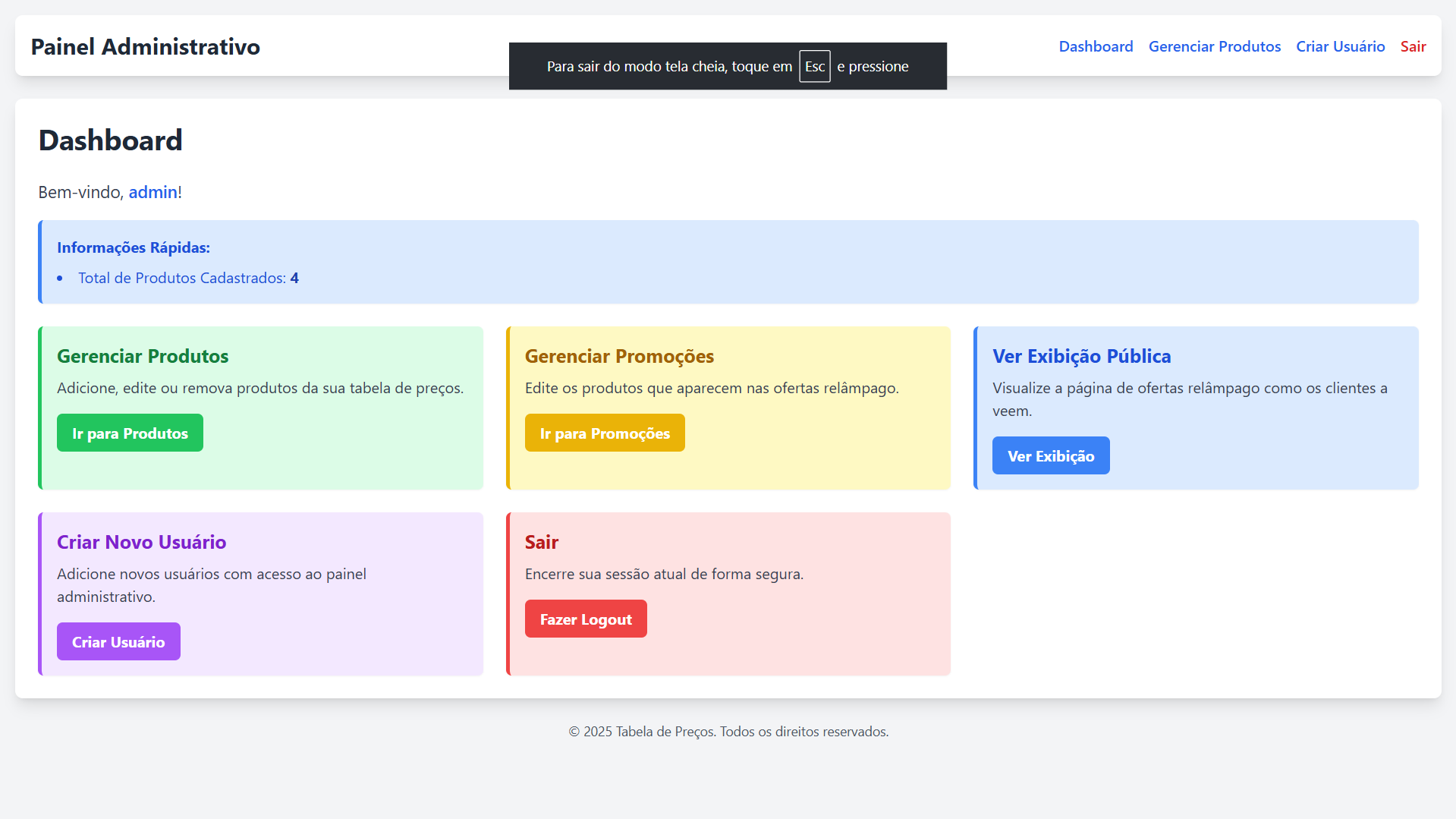The height and width of the screenshot is (819, 1456).
Task: Click the 2025 Tabela de Preços footer text
Action: [x=728, y=732]
